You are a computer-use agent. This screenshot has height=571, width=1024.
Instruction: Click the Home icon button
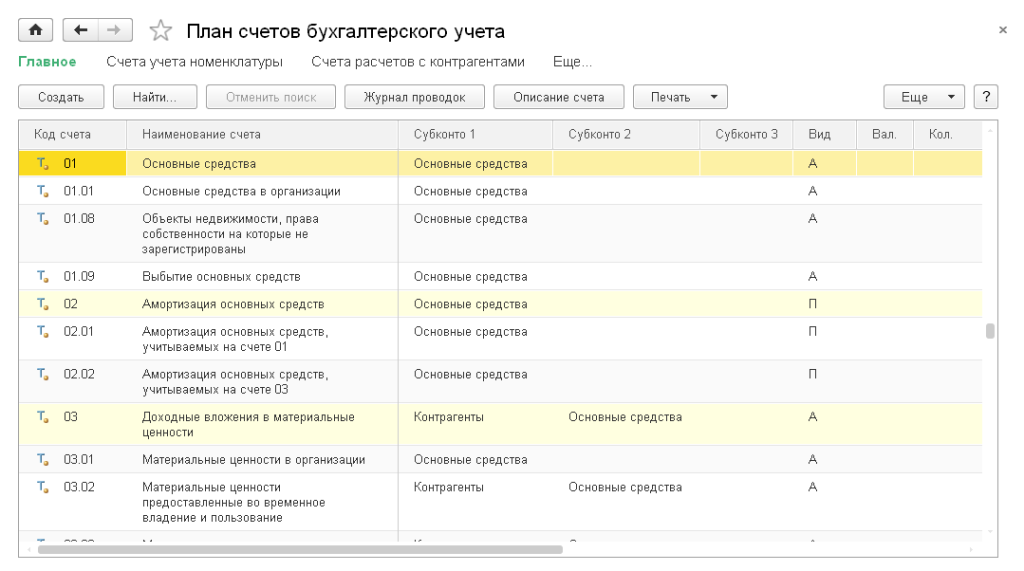coord(34,31)
